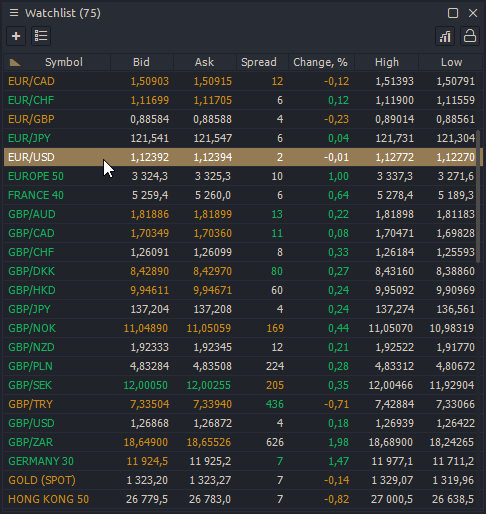Image resolution: width=486 pixels, height=515 pixels.
Task: Select the GBP/USD row
Action: click(x=243, y=423)
